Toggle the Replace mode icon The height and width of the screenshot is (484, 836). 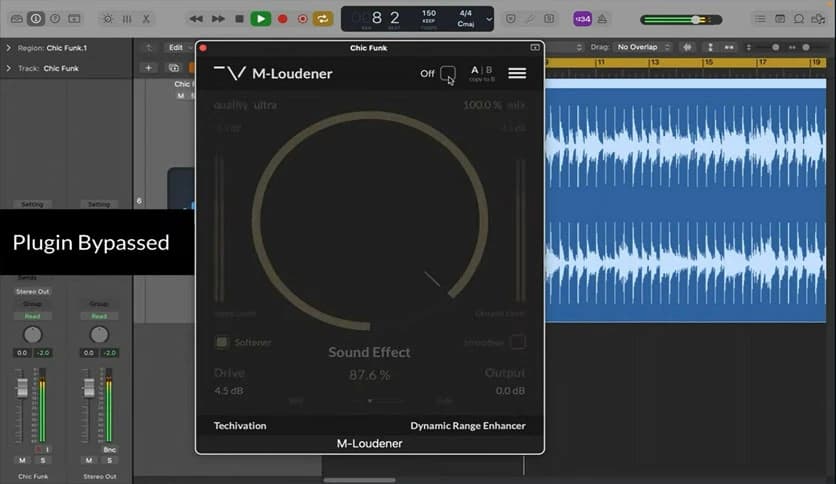510,19
